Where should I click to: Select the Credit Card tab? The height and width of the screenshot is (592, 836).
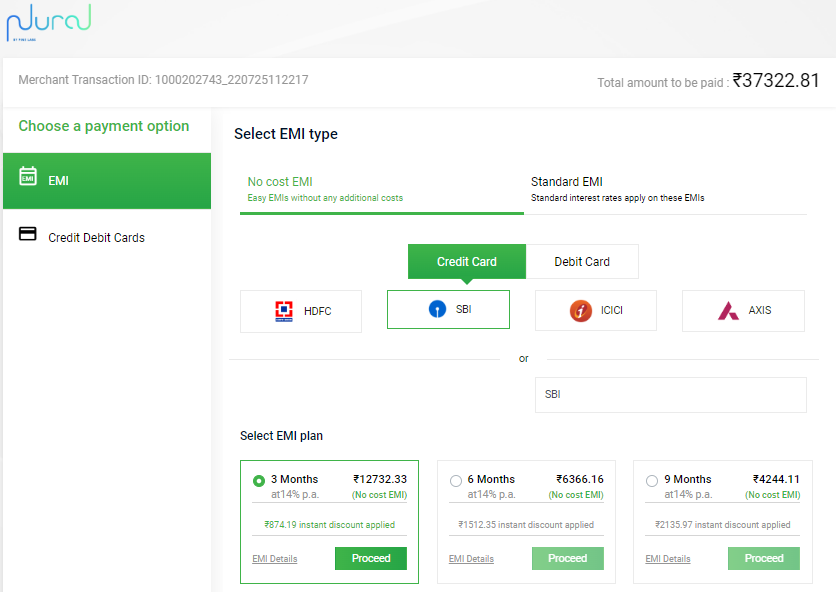(x=467, y=261)
